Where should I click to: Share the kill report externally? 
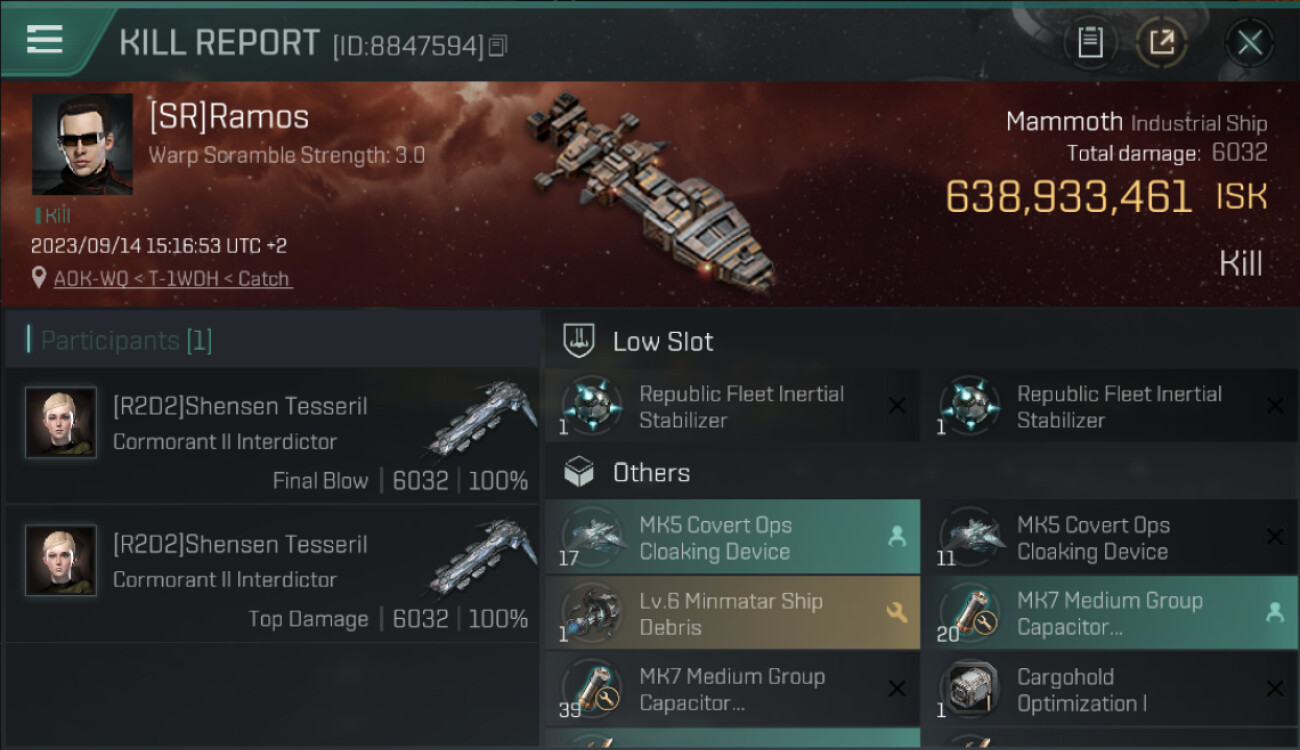pyautogui.click(x=1161, y=43)
